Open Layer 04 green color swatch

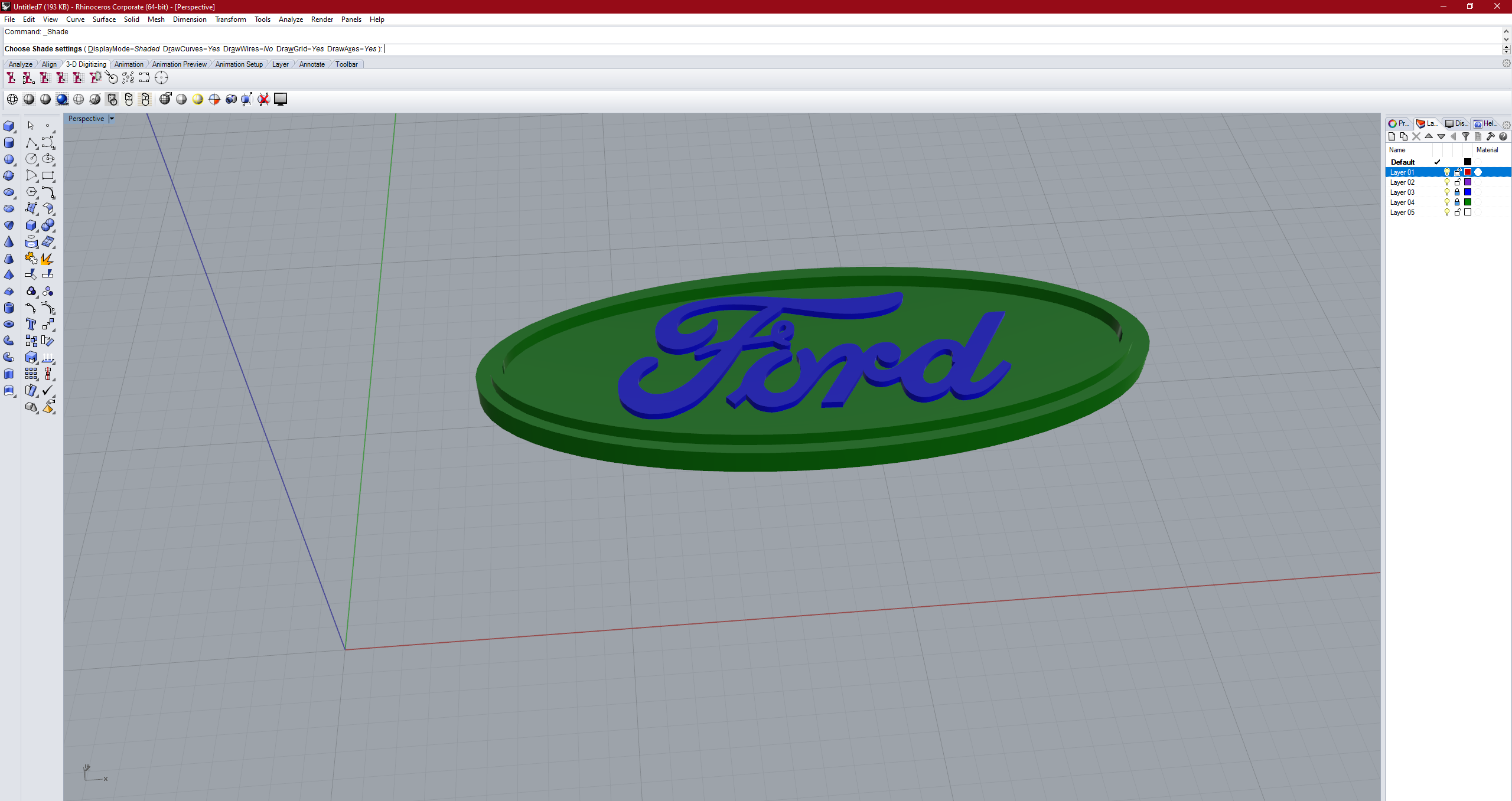[1468, 202]
